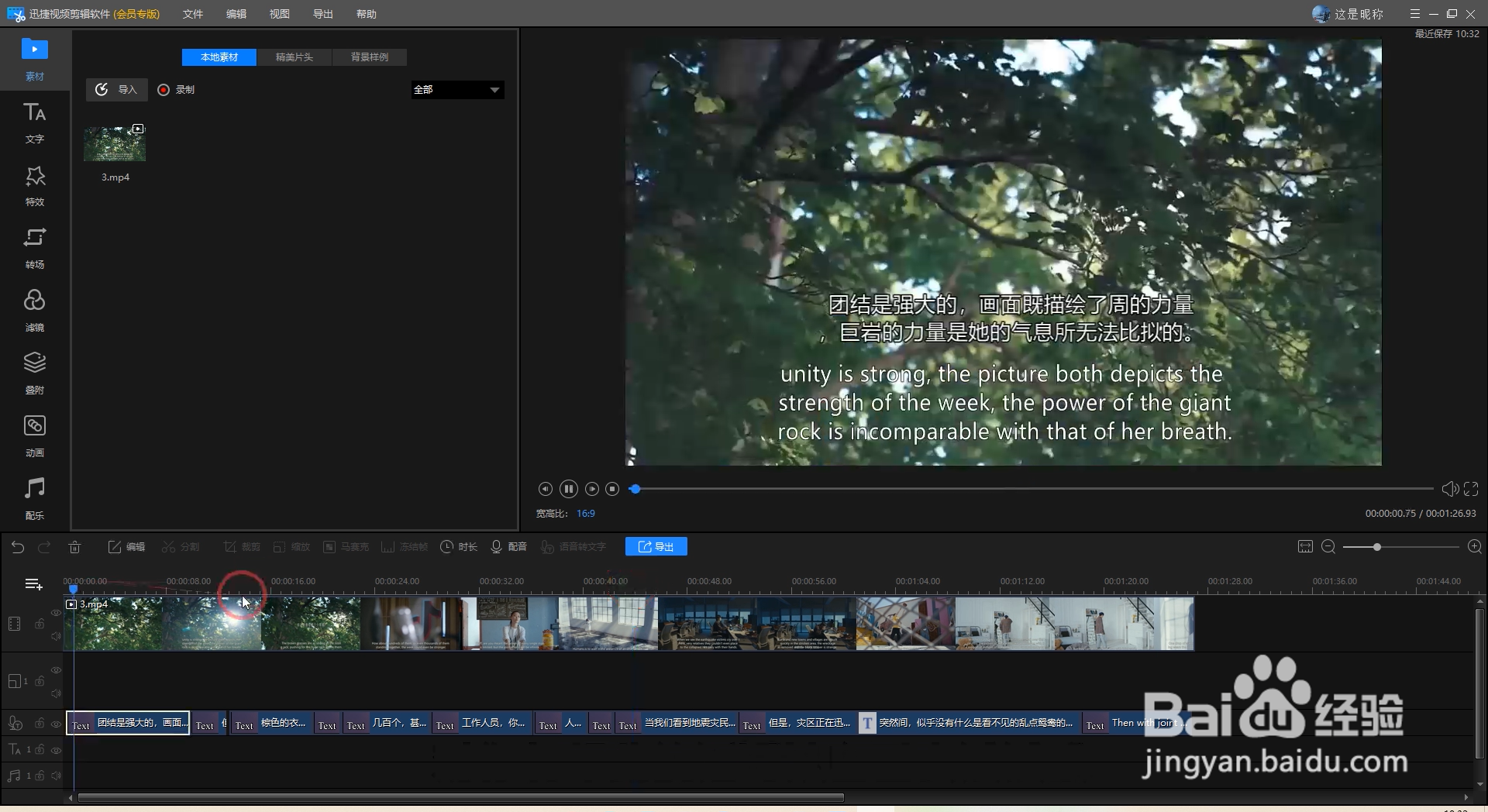The width and height of the screenshot is (1488, 812).
Task: Switch to the 本地素材 tab
Action: click(x=219, y=57)
